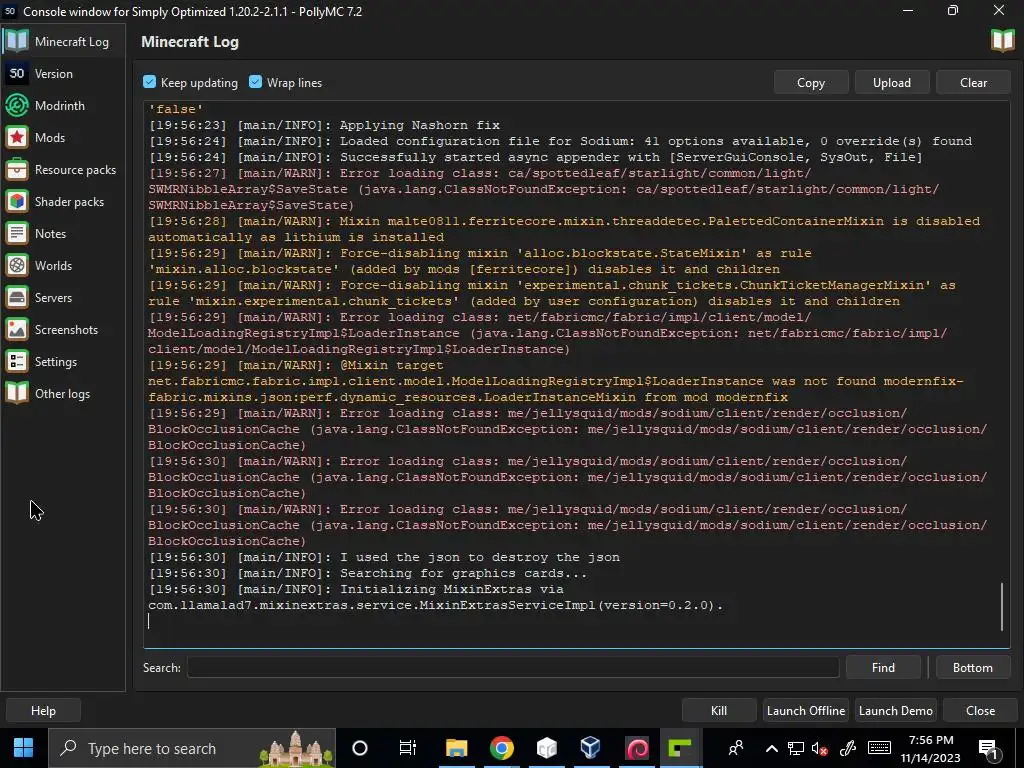Open Task View on taskbar
This screenshot has width=1024, height=768.
click(x=408, y=748)
